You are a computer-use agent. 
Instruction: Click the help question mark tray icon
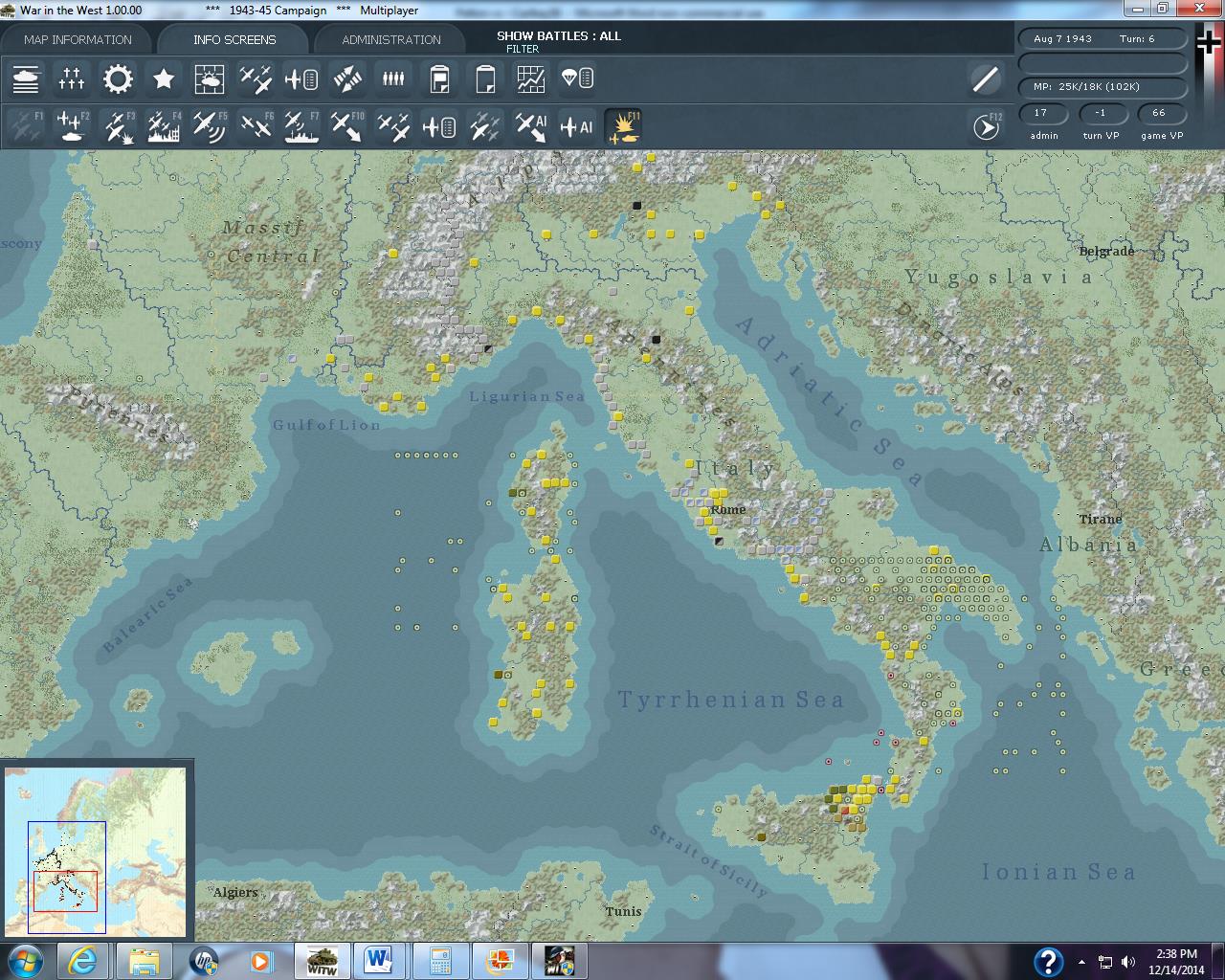click(1048, 962)
